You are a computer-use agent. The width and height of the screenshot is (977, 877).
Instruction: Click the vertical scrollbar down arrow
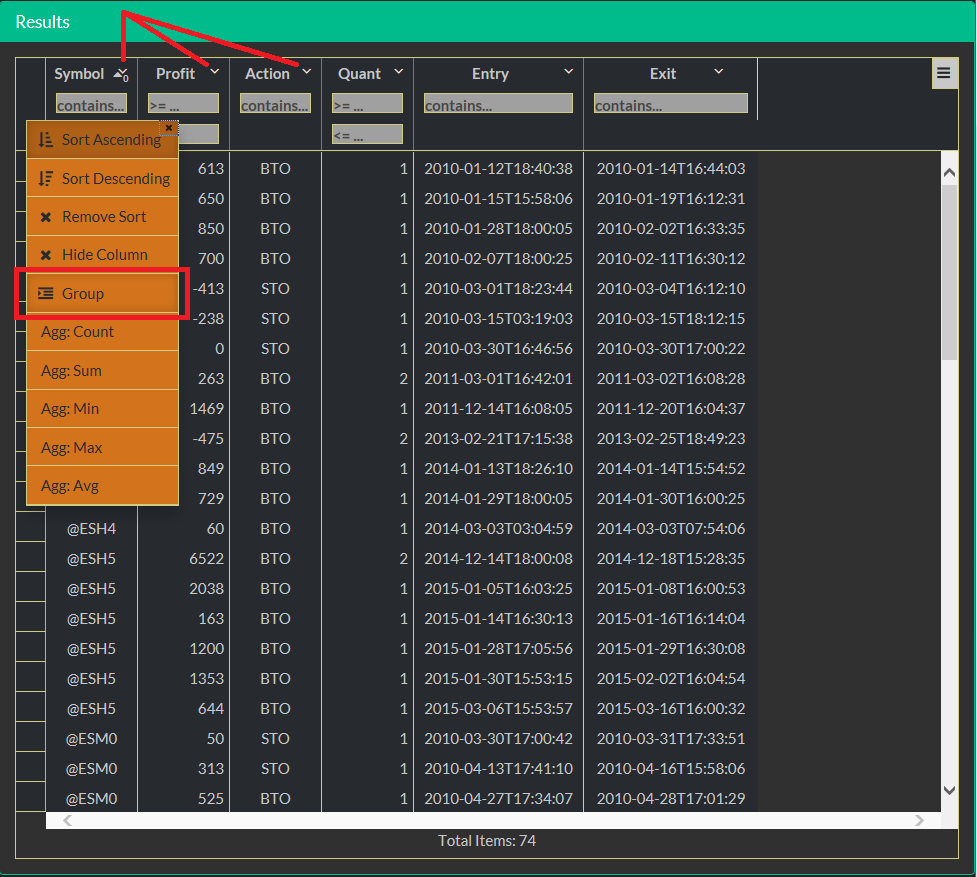pyautogui.click(x=950, y=790)
